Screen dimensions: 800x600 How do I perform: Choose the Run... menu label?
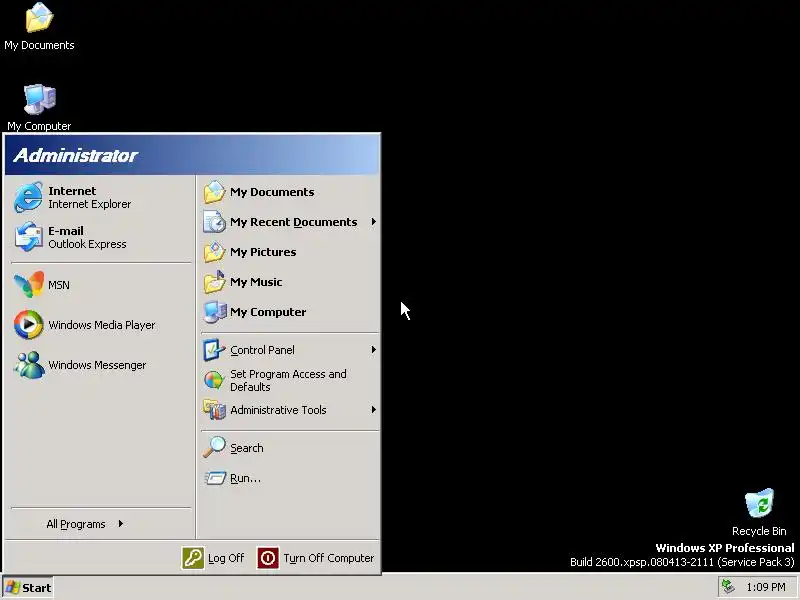[245, 478]
